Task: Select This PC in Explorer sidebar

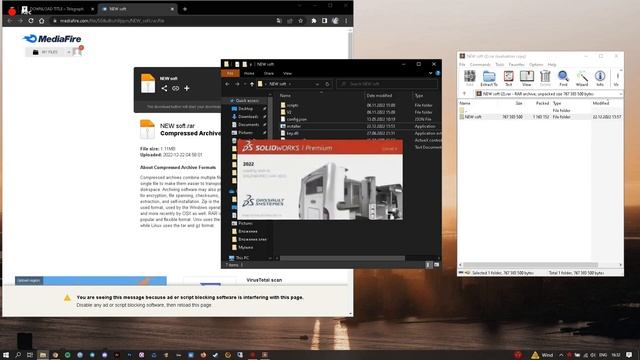Action: click(242, 258)
